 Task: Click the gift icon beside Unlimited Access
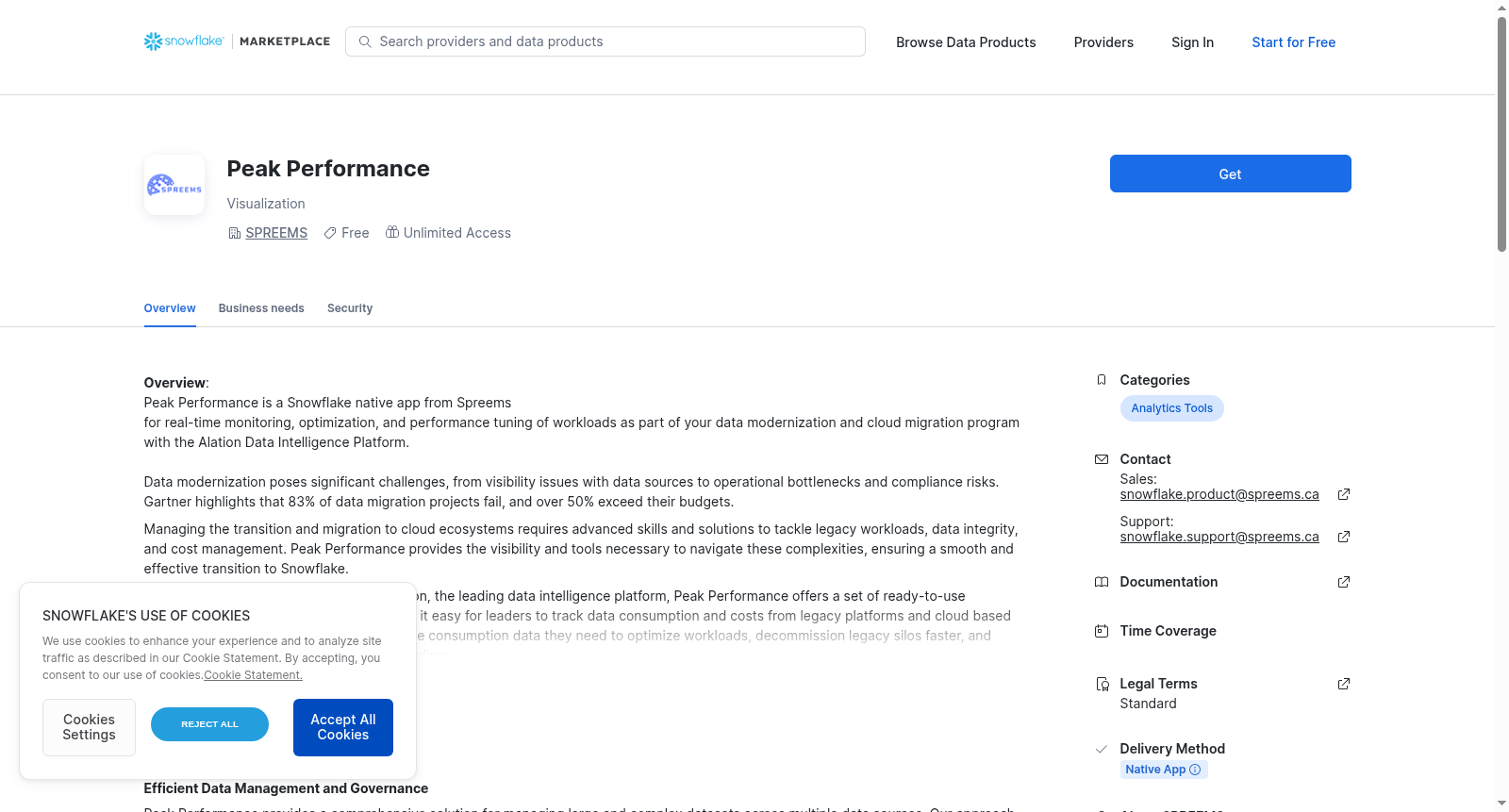pyautogui.click(x=392, y=232)
